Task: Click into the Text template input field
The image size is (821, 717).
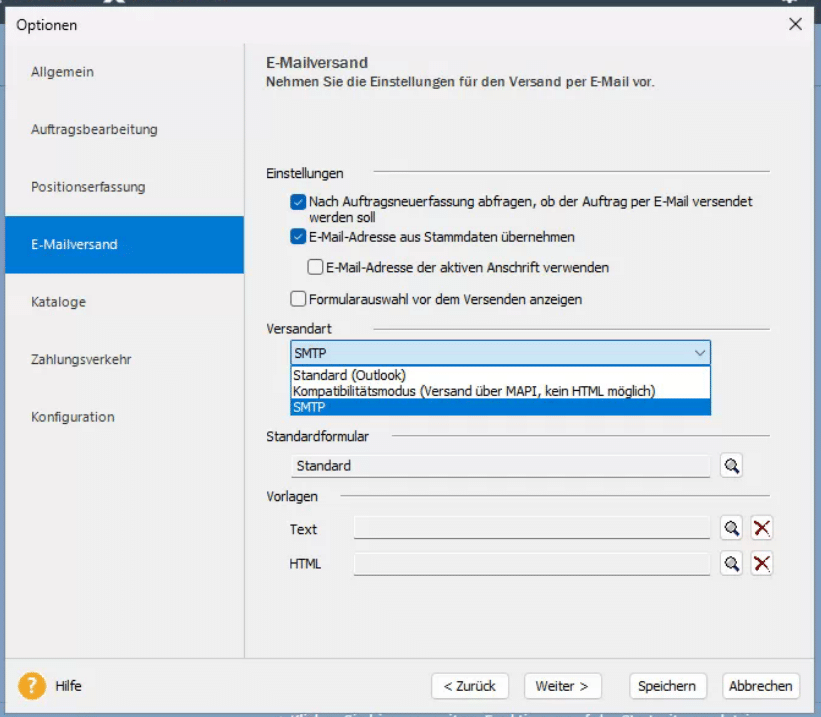Action: 531,529
